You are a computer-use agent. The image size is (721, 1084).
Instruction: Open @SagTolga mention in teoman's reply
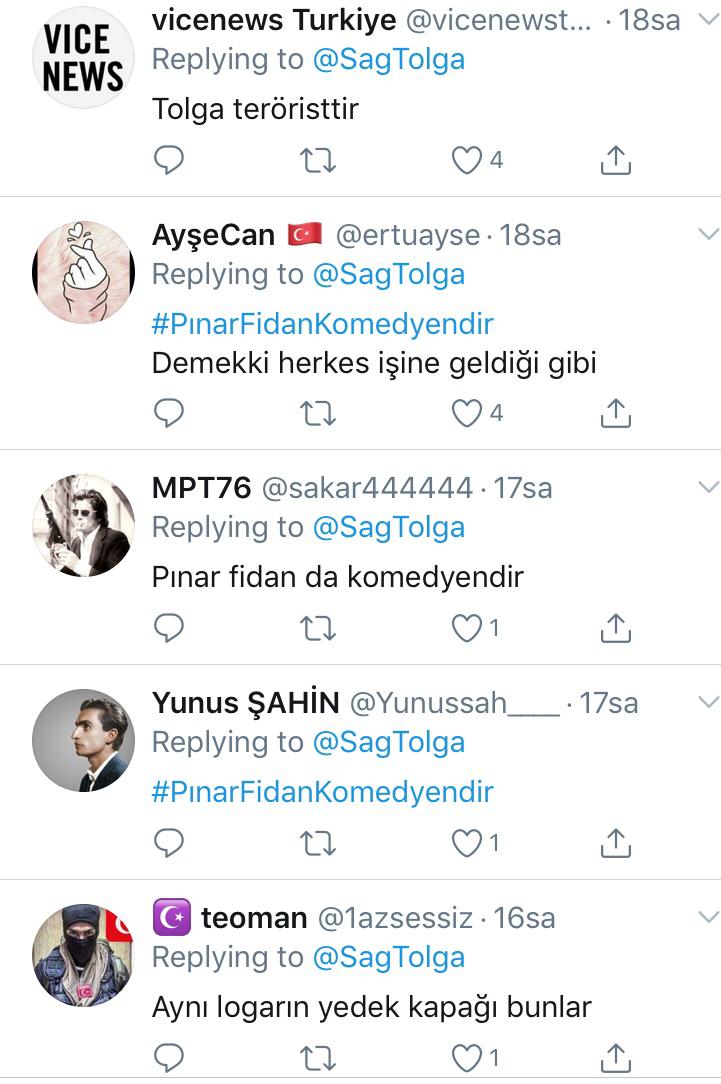pyautogui.click(x=388, y=957)
